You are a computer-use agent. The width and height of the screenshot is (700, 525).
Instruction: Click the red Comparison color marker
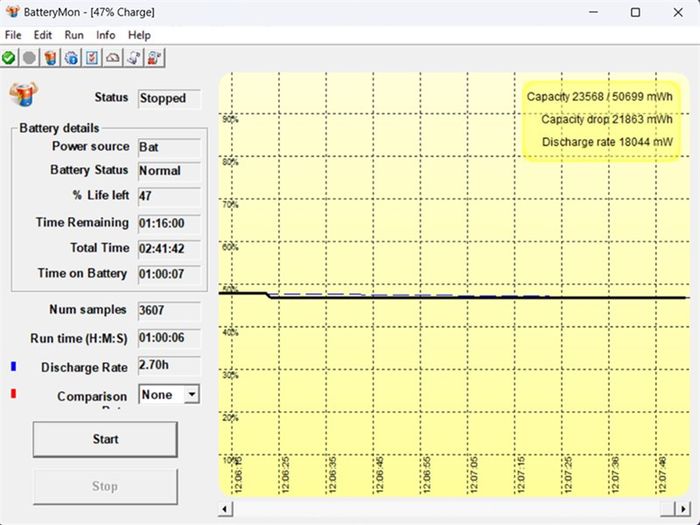click(x=13, y=394)
